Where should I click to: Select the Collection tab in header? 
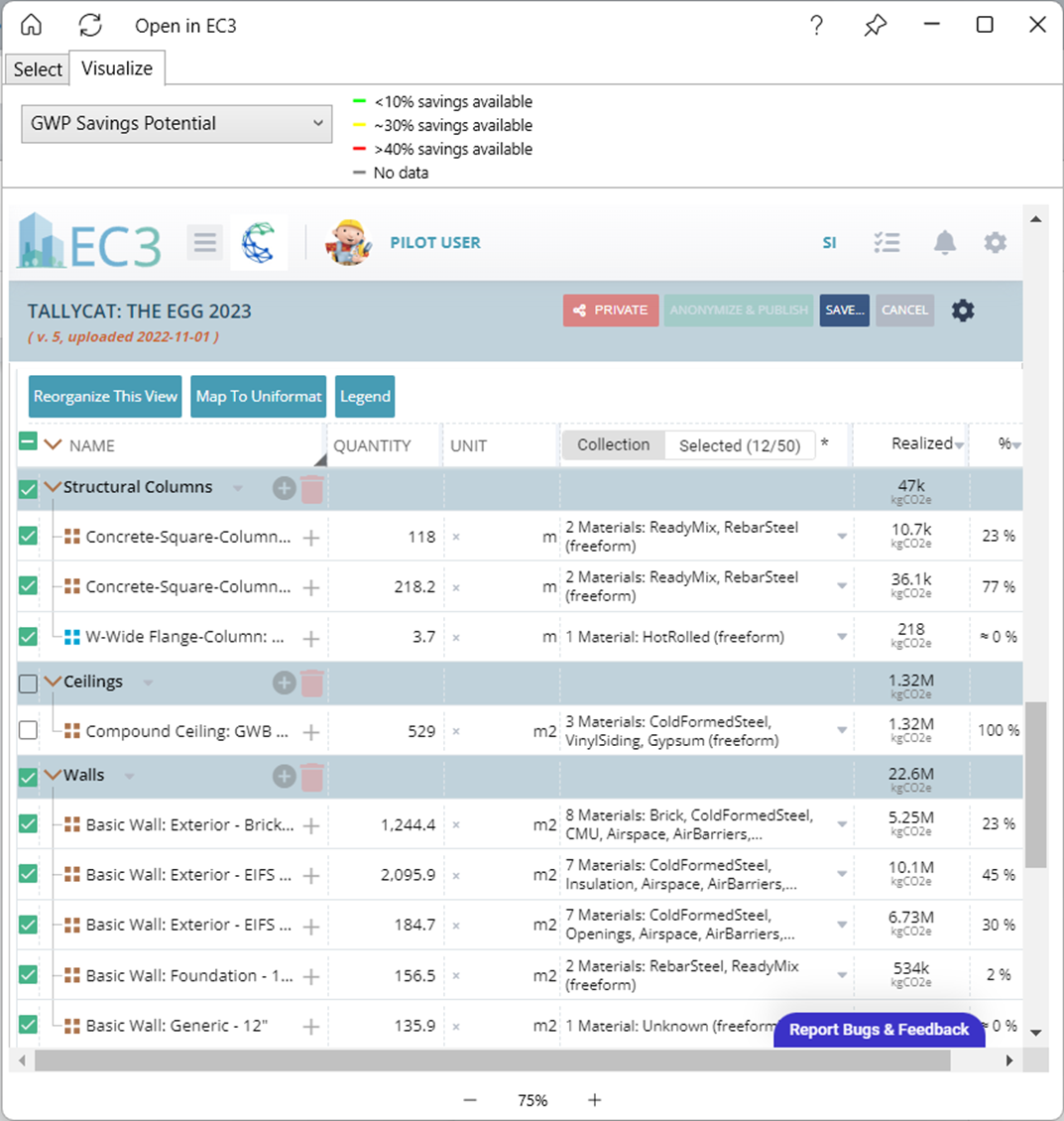coord(613,445)
